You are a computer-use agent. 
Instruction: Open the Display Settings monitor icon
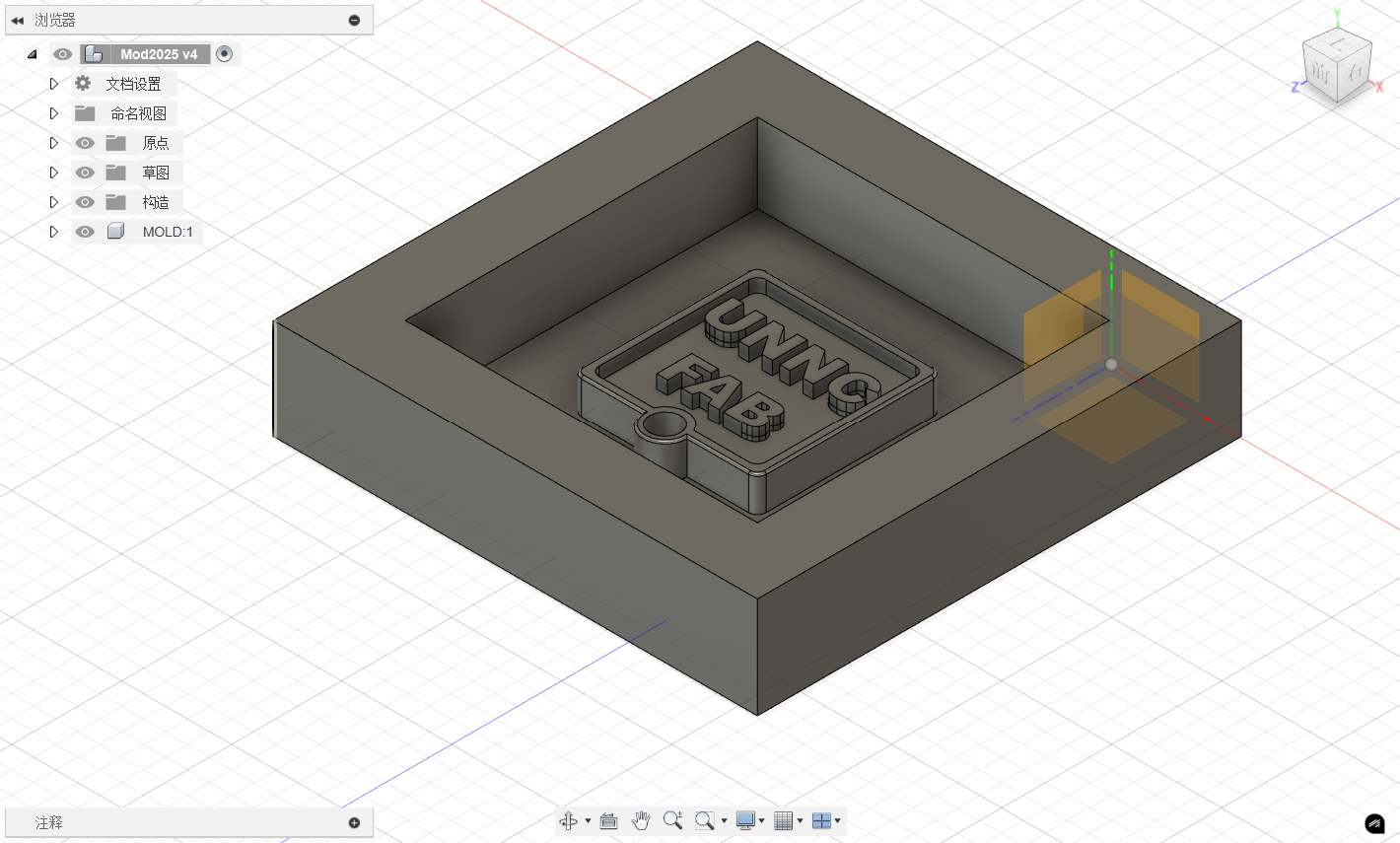pyautogui.click(x=745, y=820)
